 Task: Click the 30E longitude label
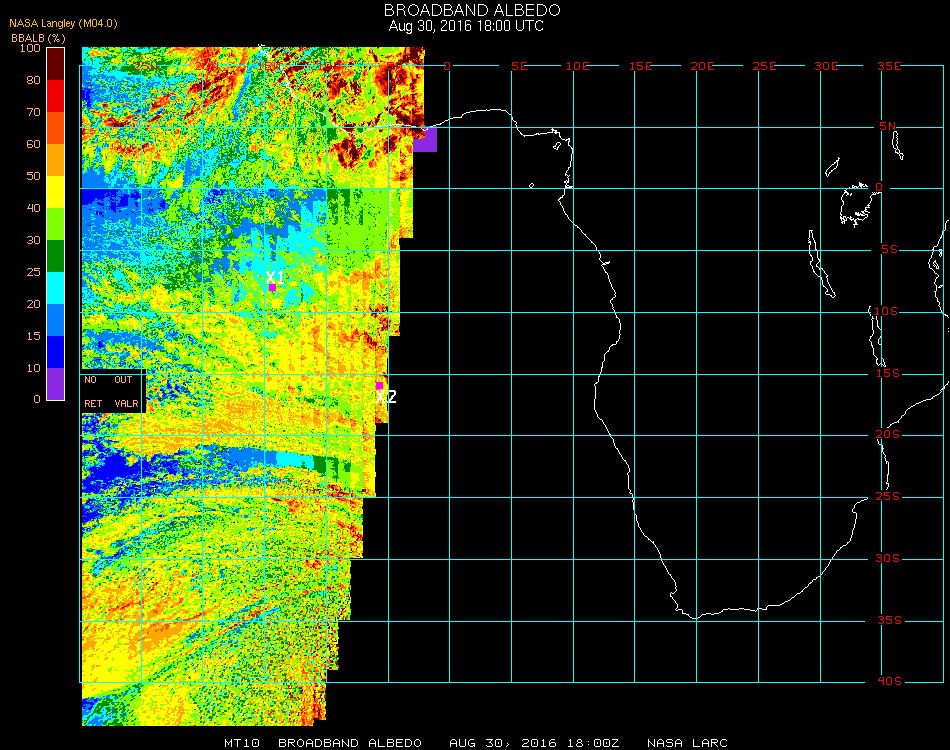click(826, 66)
